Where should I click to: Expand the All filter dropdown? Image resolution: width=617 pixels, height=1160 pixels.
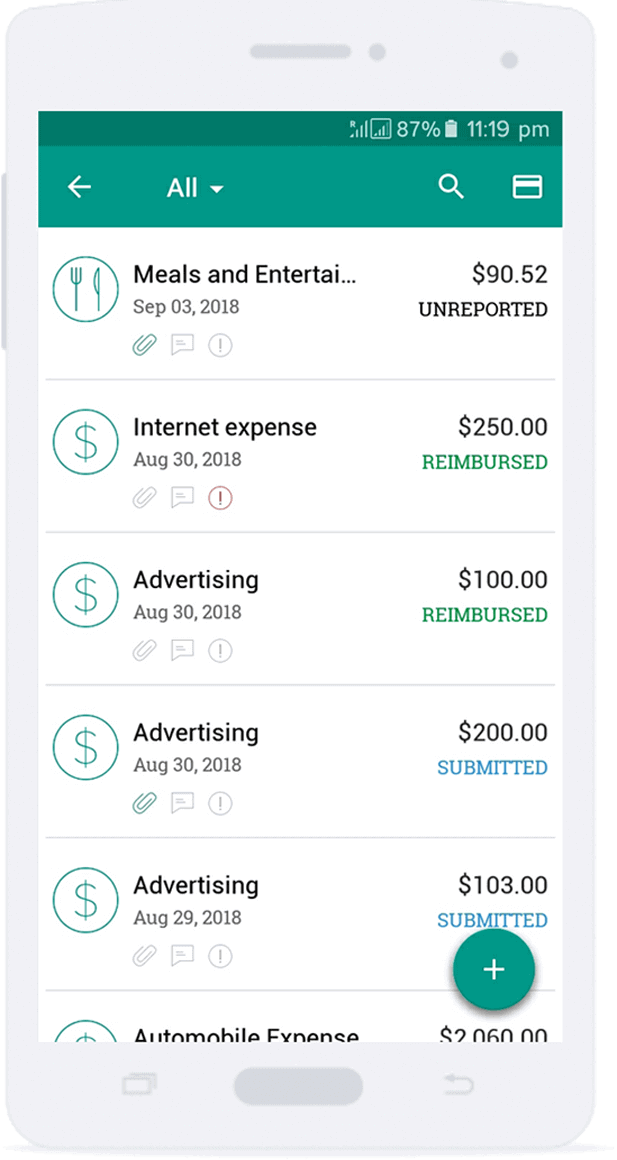click(195, 188)
